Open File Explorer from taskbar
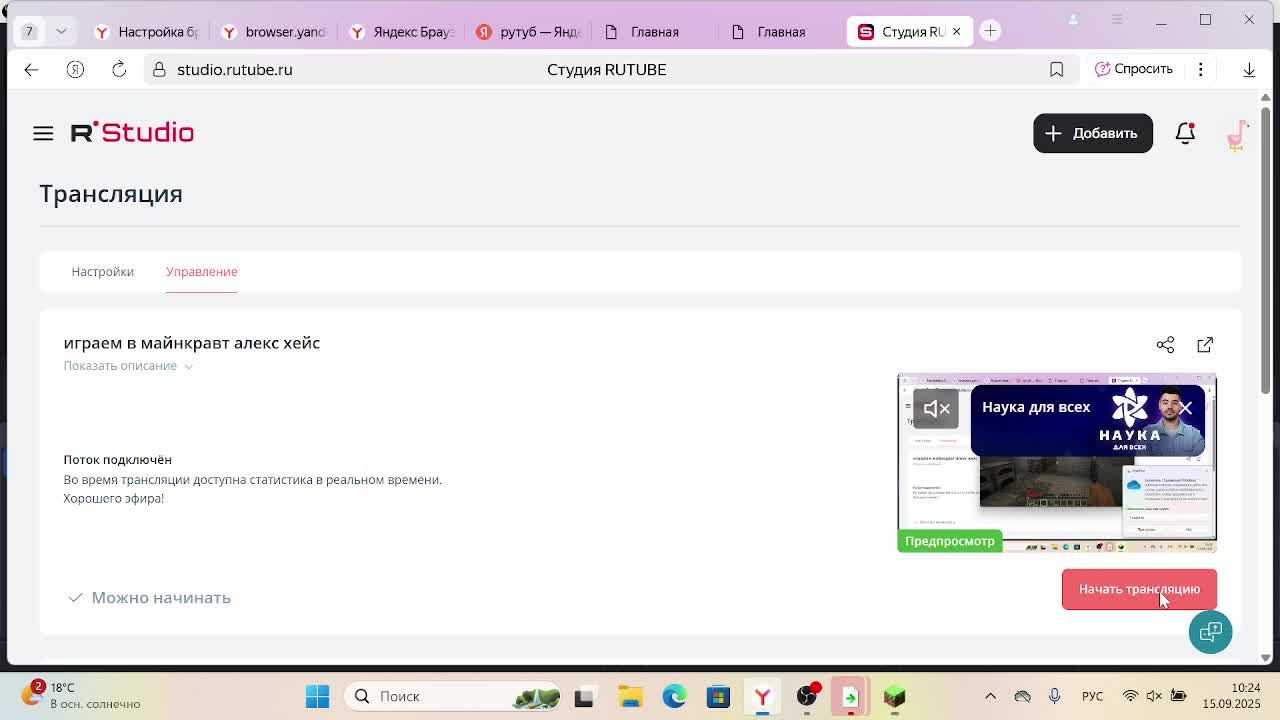This screenshot has height=720, width=1280. pyautogui.click(x=630, y=696)
